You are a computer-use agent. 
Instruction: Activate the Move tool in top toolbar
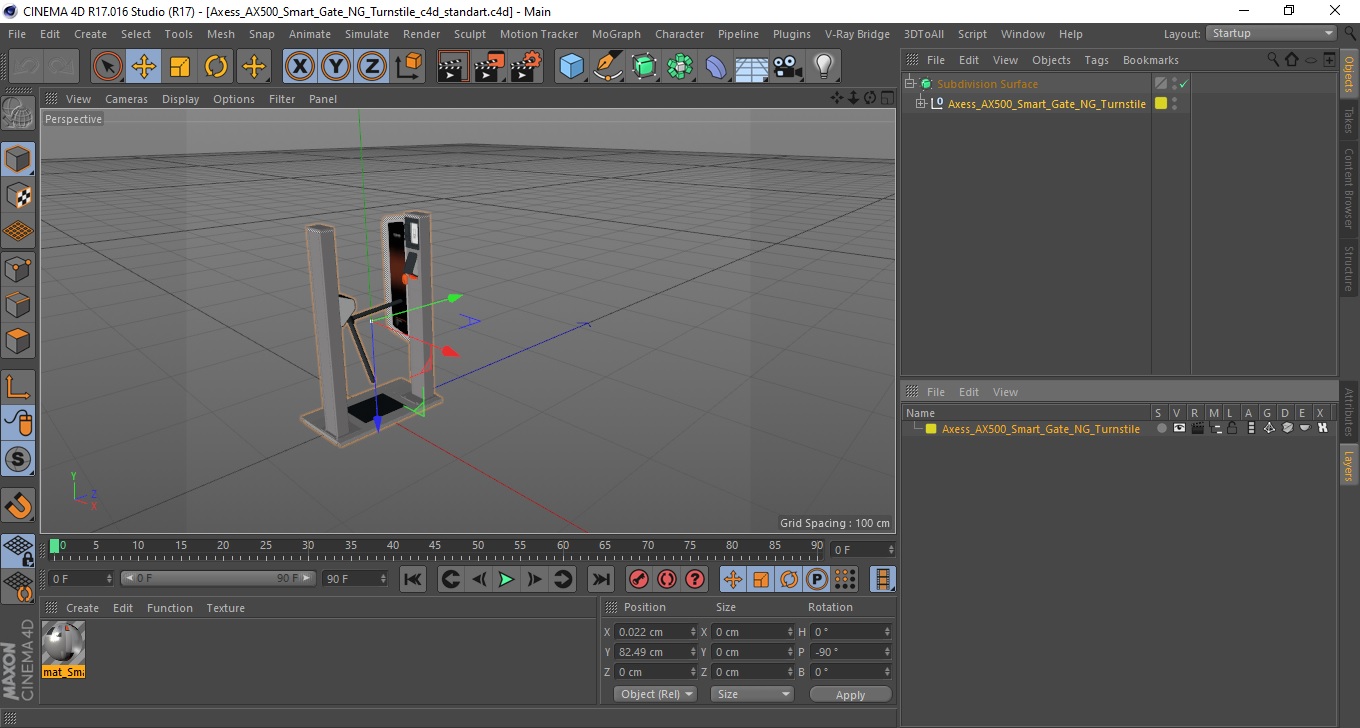click(x=144, y=67)
